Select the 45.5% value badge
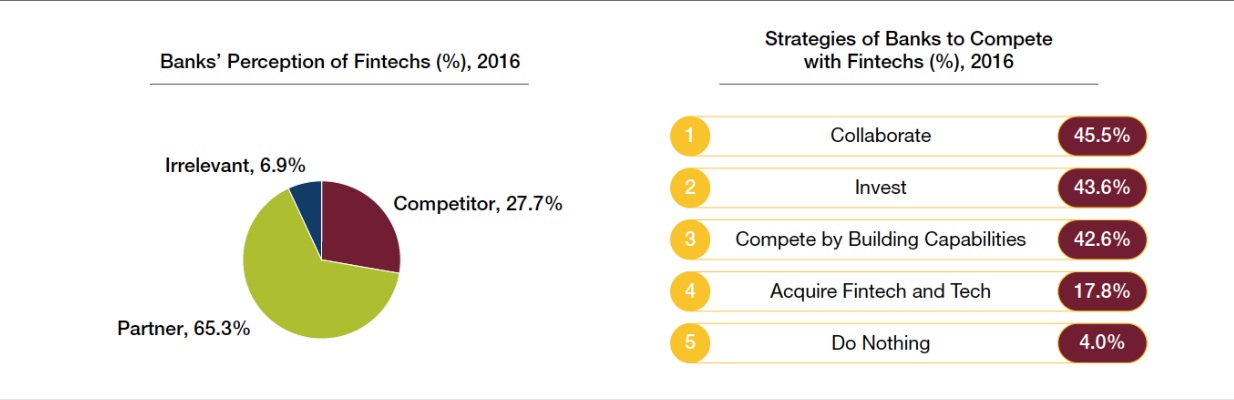The height and width of the screenshot is (400, 1234). (1102, 136)
